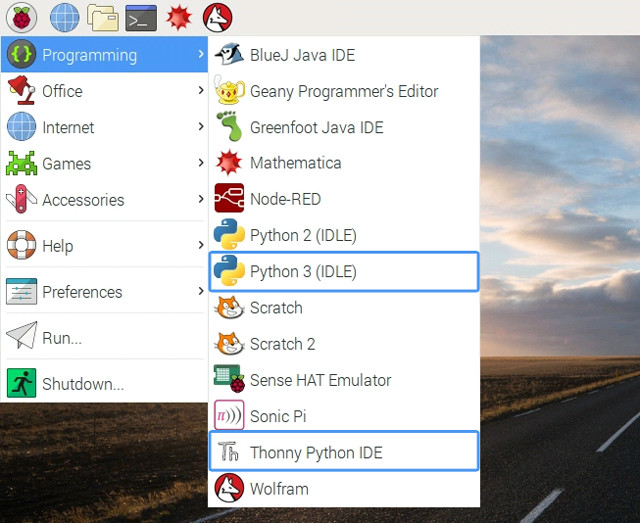Click the Games space invader icon

[21, 163]
